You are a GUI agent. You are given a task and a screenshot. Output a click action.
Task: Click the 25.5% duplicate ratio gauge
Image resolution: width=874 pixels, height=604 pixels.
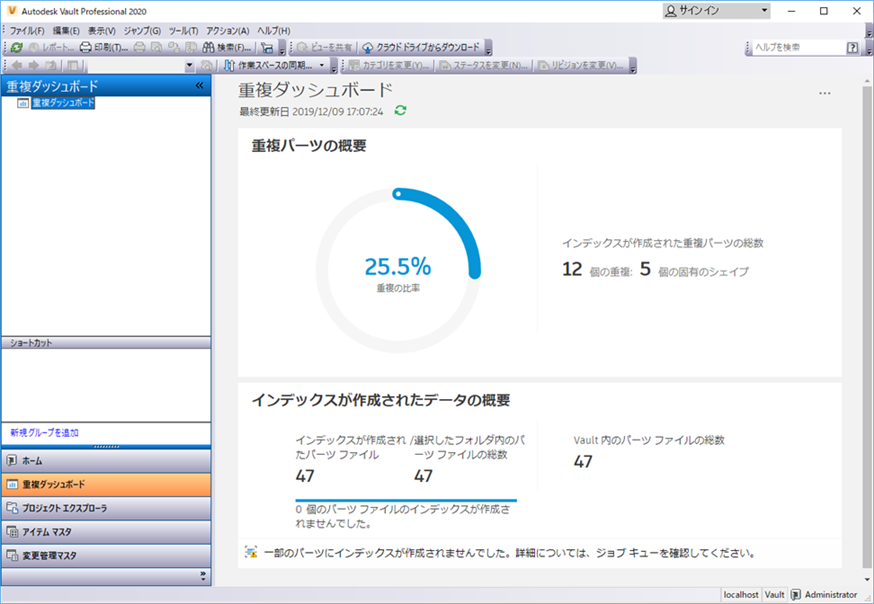point(398,270)
